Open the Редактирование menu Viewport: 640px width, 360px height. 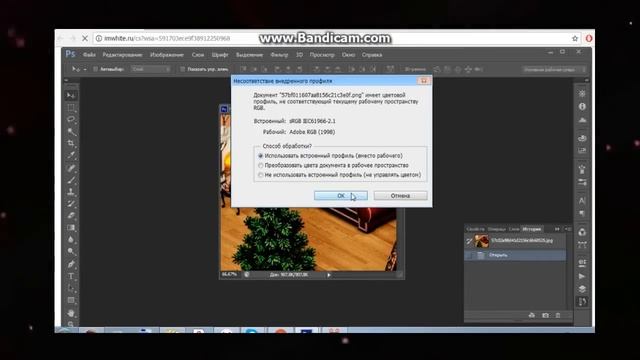[122, 55]
